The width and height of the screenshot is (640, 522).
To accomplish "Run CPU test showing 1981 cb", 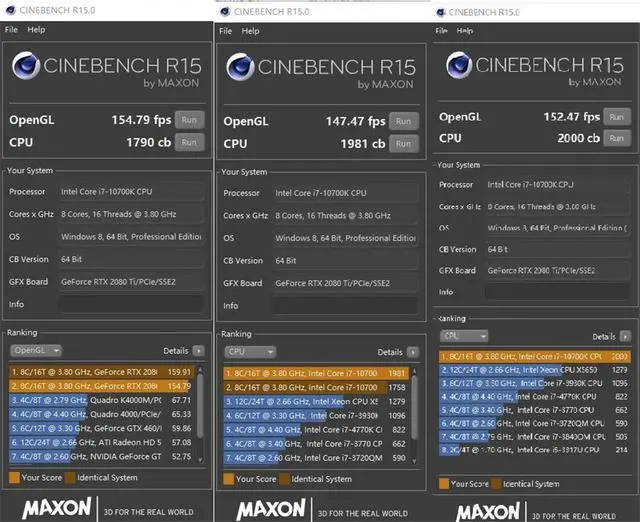I will point(404,144).
